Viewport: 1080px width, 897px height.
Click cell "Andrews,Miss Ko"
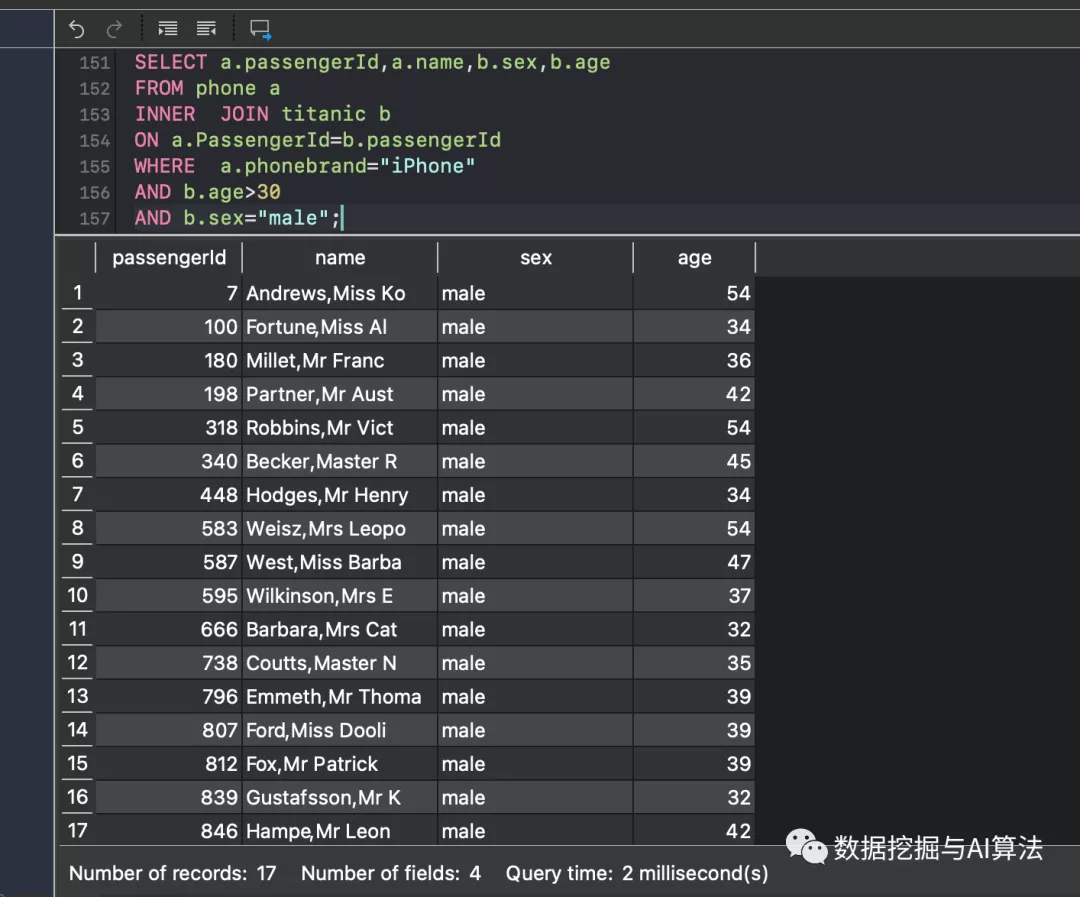(340, 293)
